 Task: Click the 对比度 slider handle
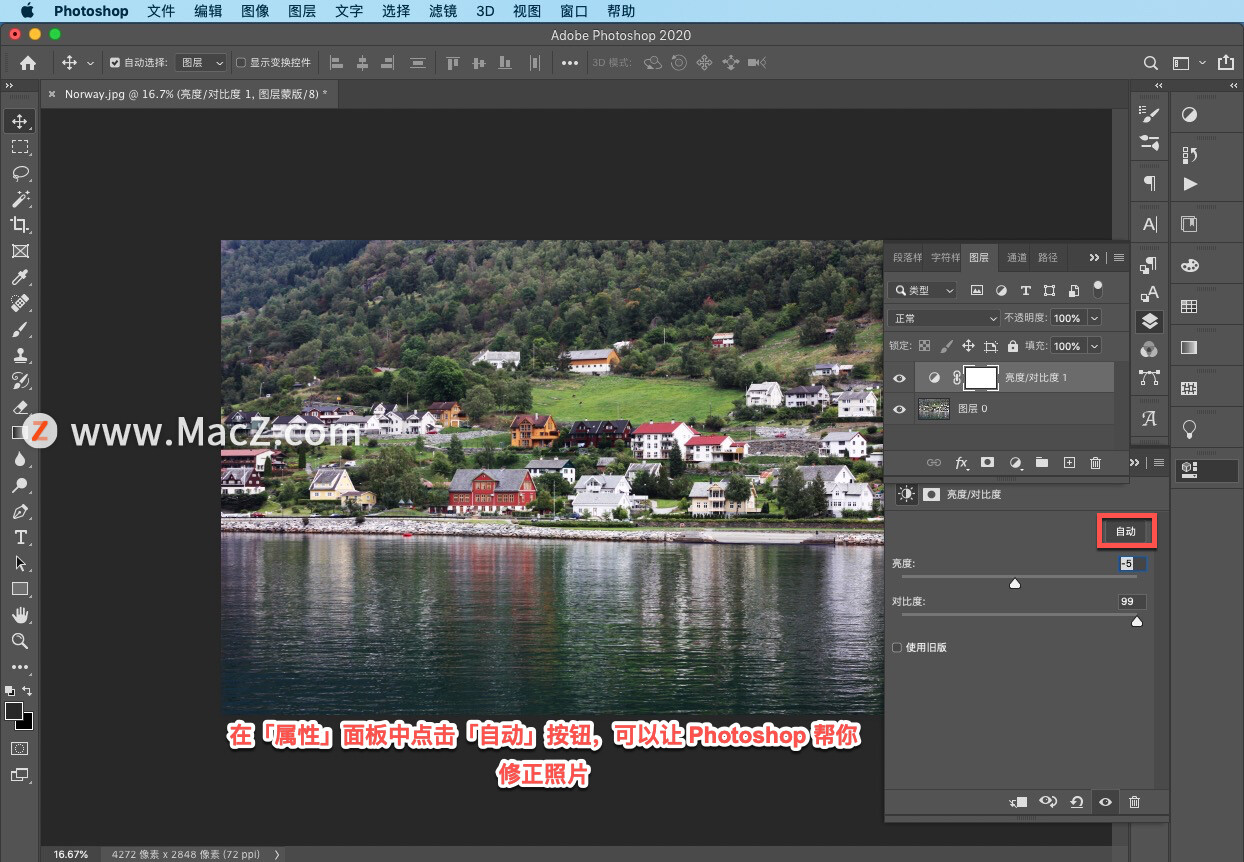tap(1136, 622)
